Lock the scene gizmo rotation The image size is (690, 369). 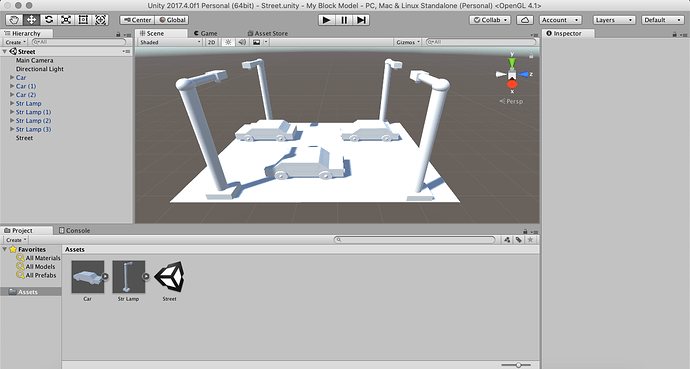tap(531, 56)
